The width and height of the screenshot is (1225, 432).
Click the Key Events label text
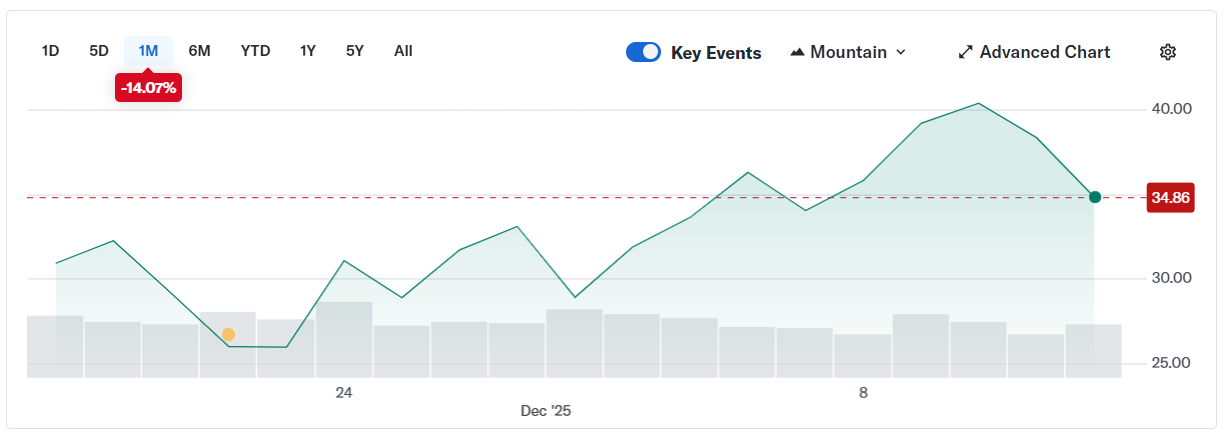(x=716, y=53)
